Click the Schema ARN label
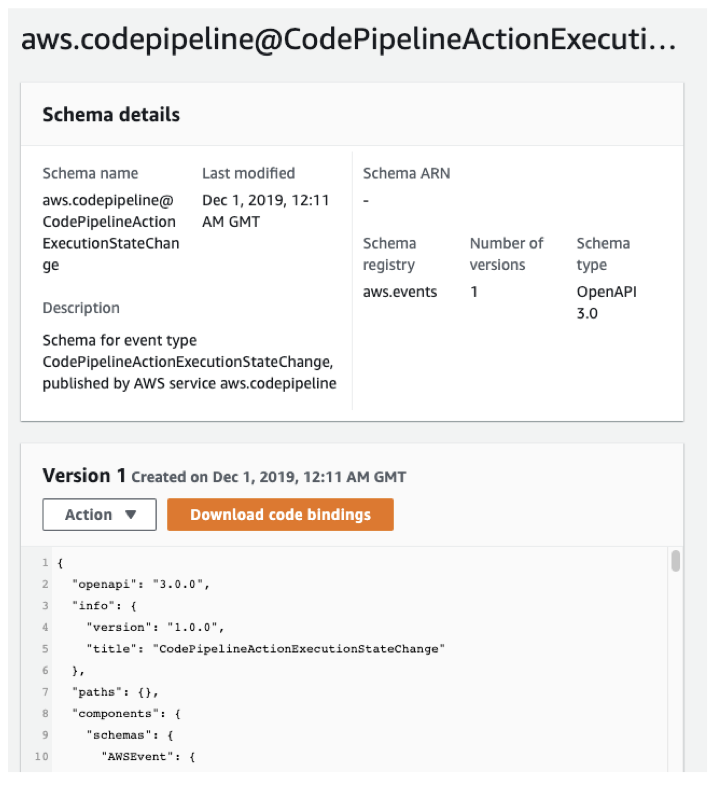 [406, 173]
